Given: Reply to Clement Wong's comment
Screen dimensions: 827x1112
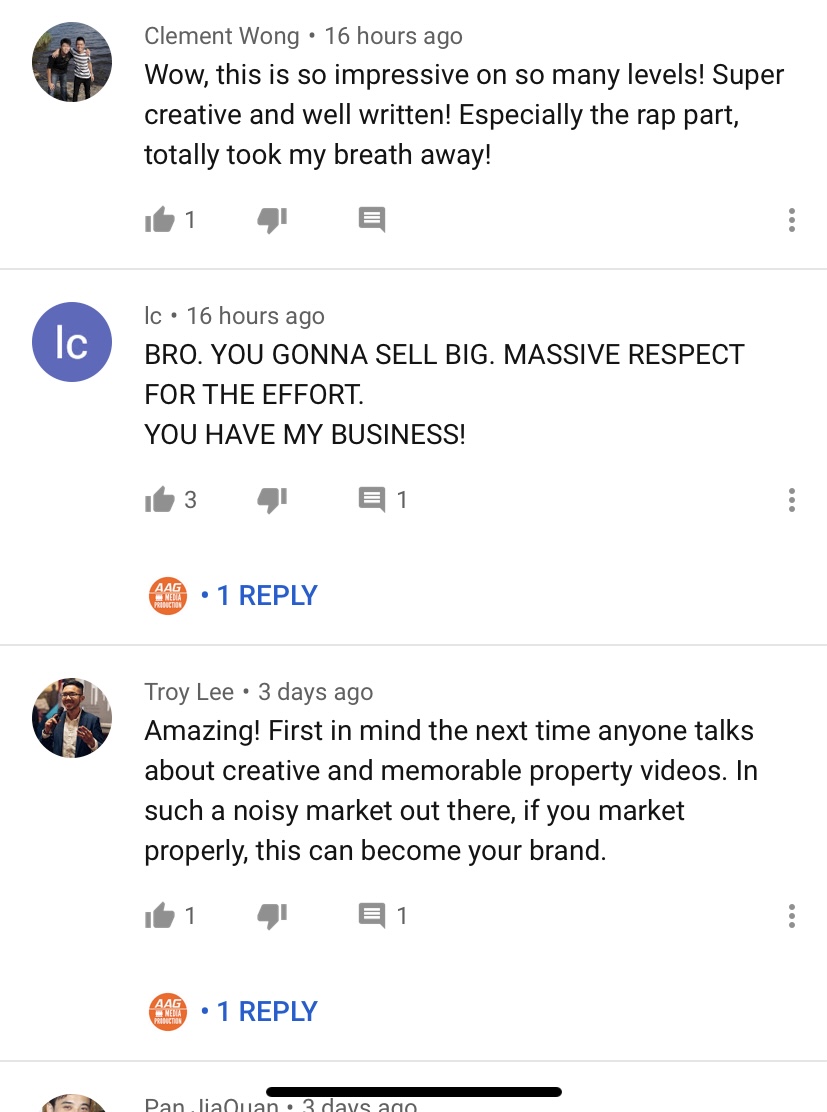Looking at the screenshot, I should [x=372, y=220].
